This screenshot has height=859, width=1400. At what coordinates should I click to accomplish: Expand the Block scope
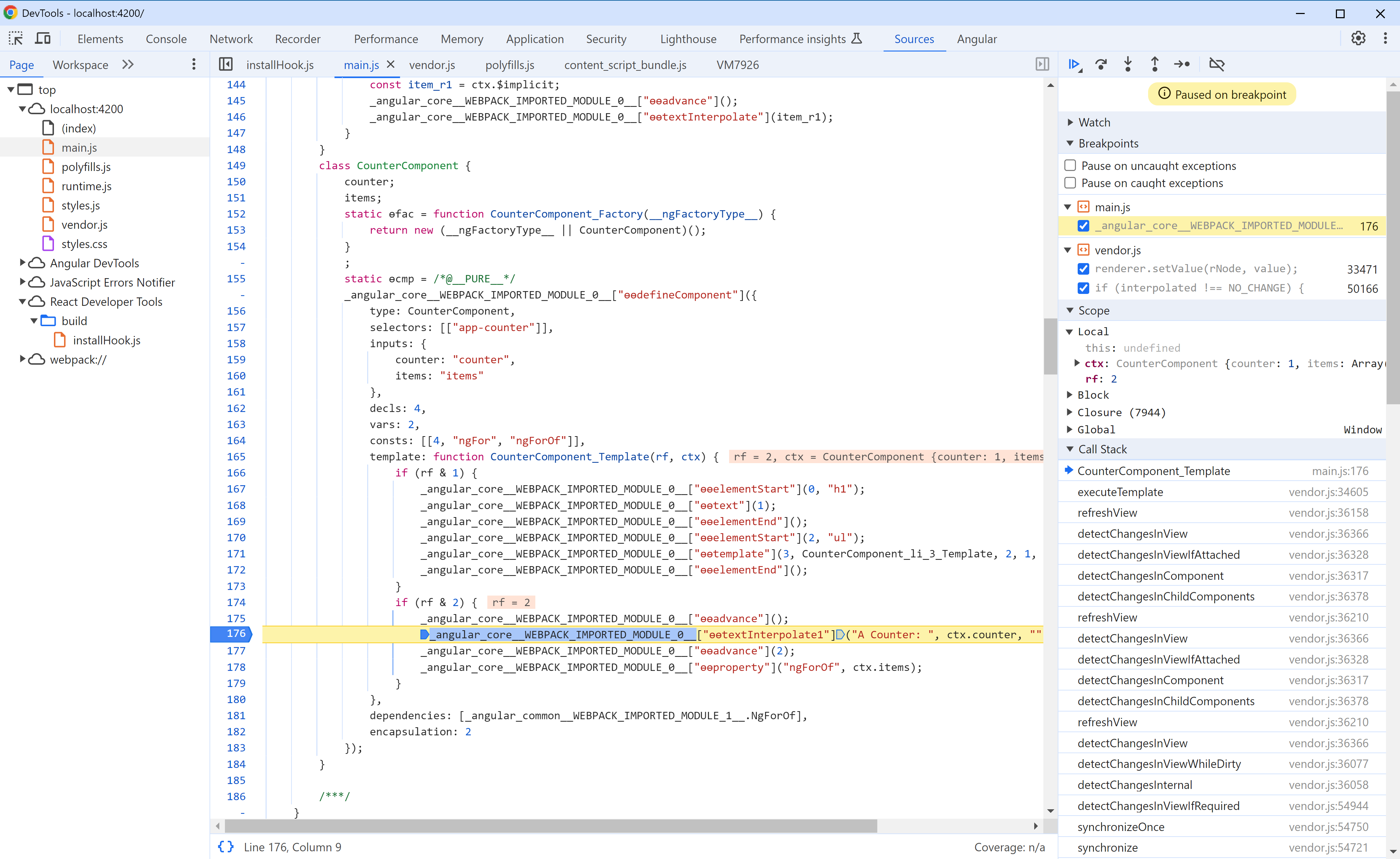click(1070, 394)
